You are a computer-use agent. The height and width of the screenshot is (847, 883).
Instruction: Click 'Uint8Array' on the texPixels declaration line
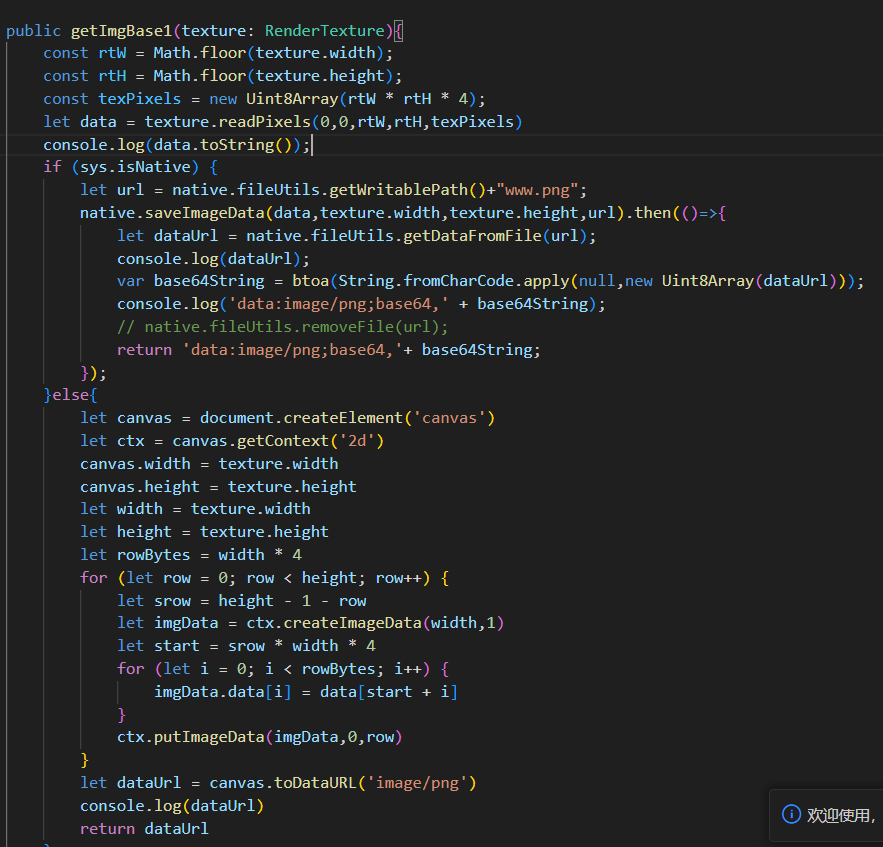point(292,99)
